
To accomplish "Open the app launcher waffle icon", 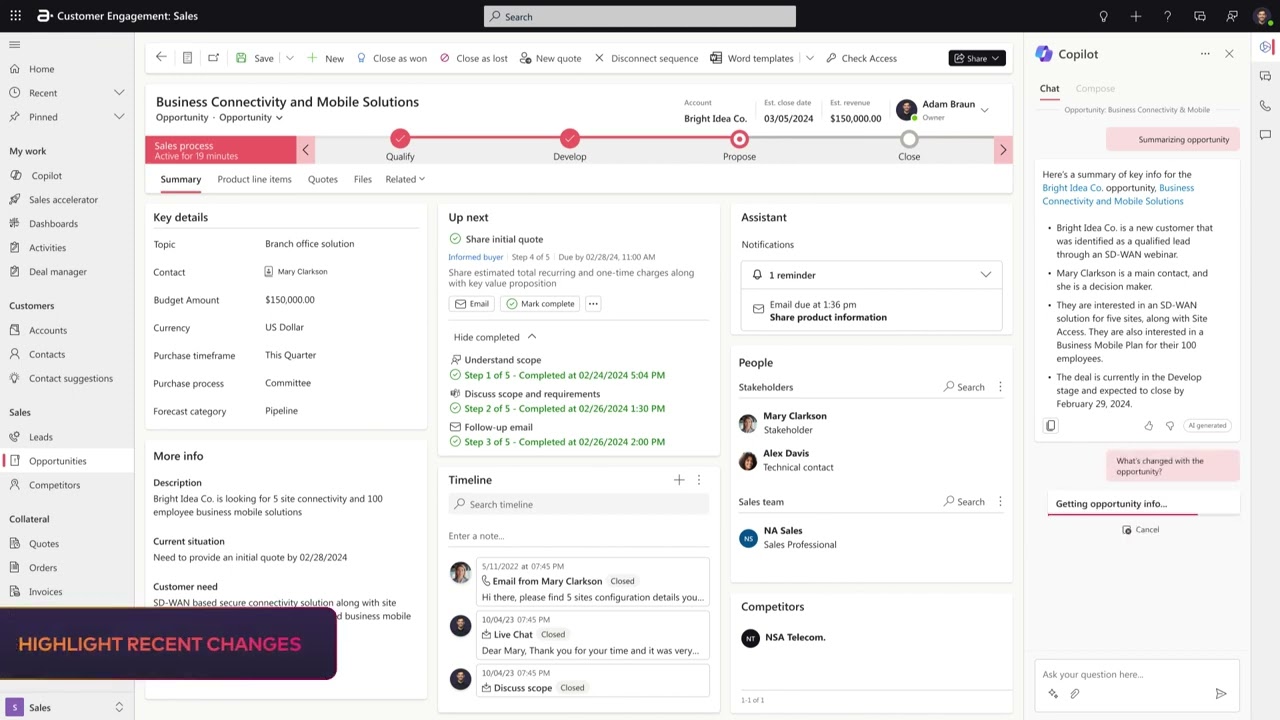I will tap(15, 16).
